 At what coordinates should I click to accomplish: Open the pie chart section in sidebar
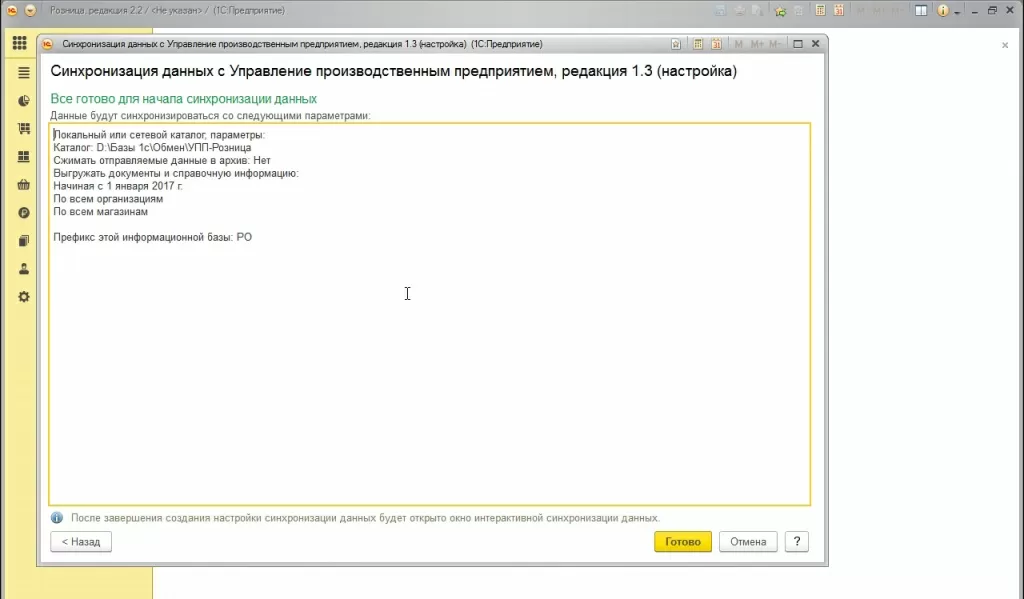24,101
